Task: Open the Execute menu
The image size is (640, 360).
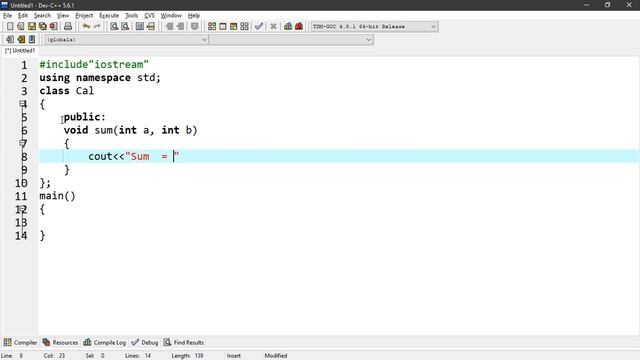Action: (109, 16)
